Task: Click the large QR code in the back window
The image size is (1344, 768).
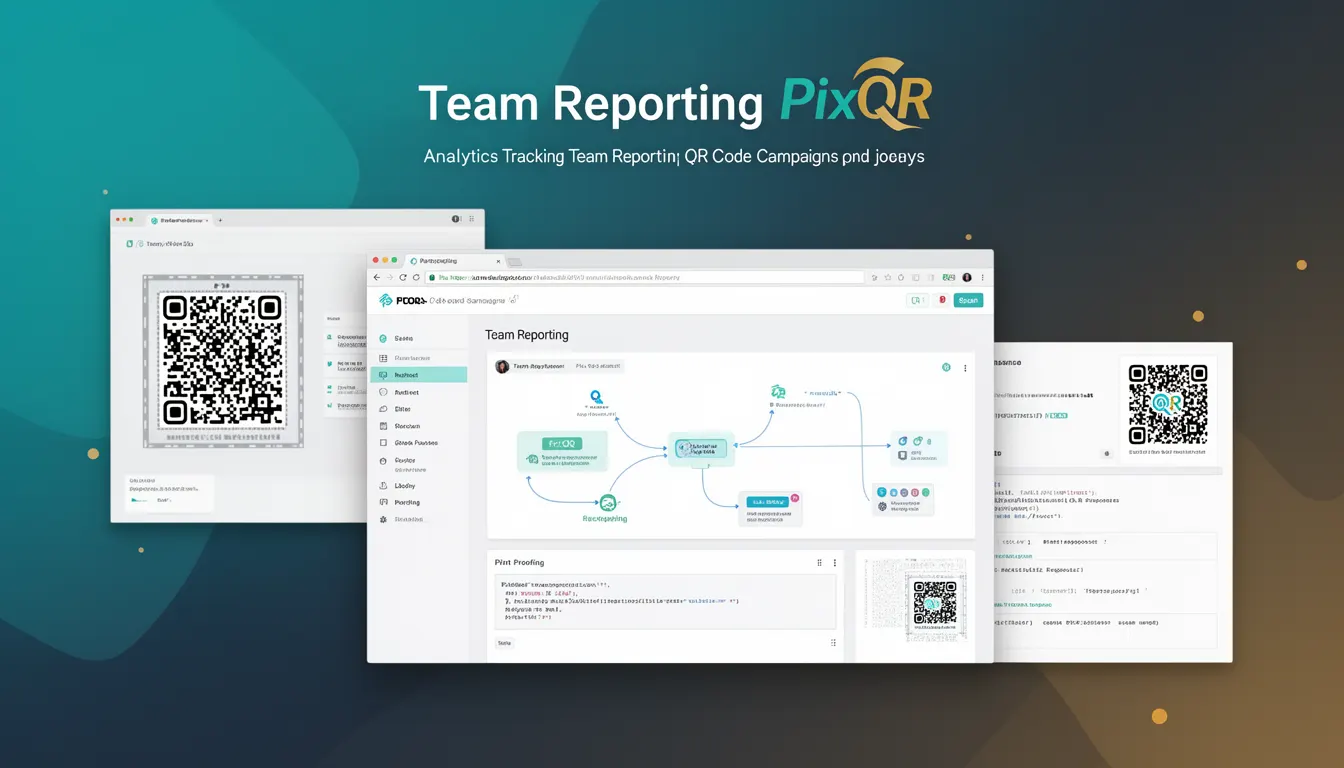Action: pos(223,360)
